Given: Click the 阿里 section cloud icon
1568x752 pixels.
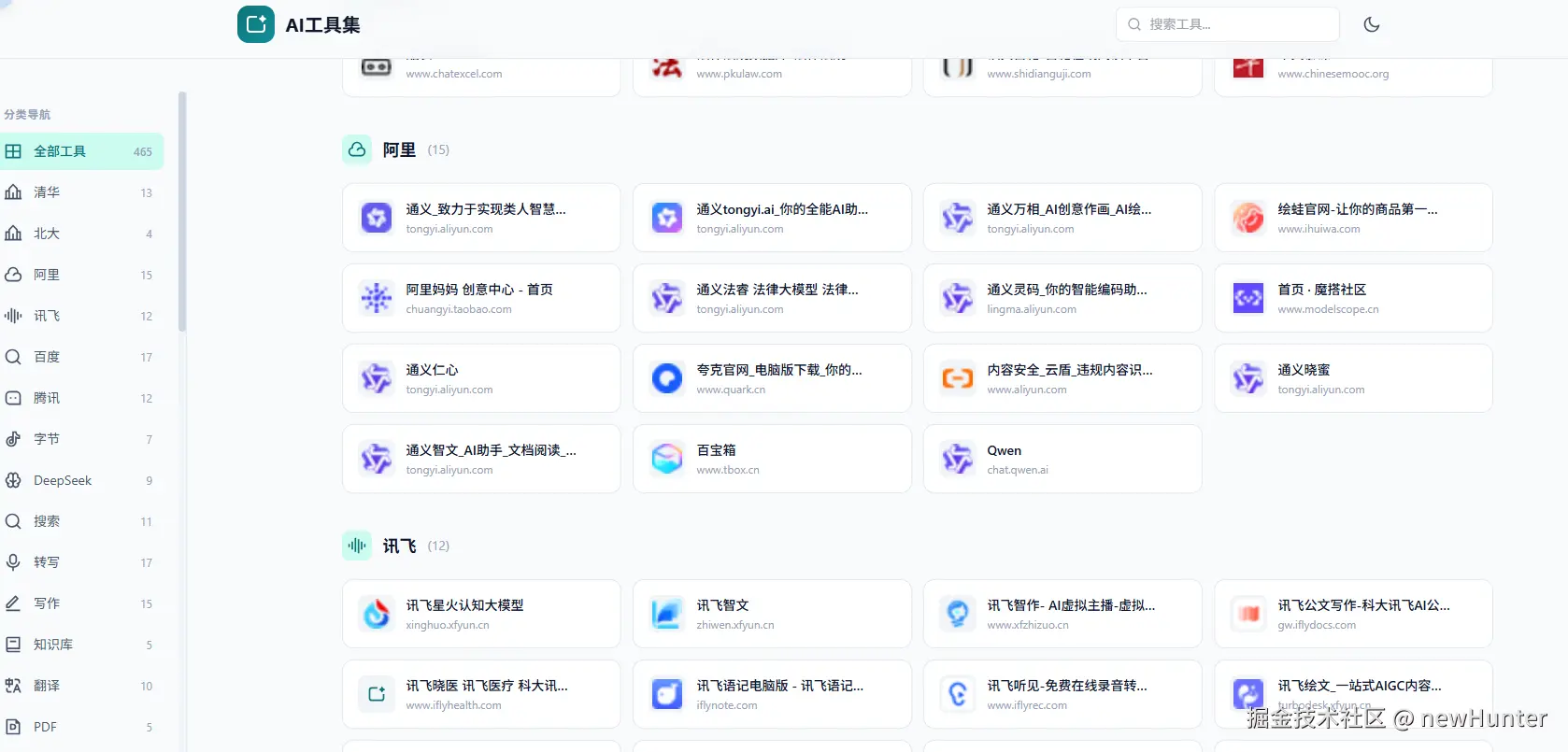Looking at the screenshot, I should click(357, 149).
